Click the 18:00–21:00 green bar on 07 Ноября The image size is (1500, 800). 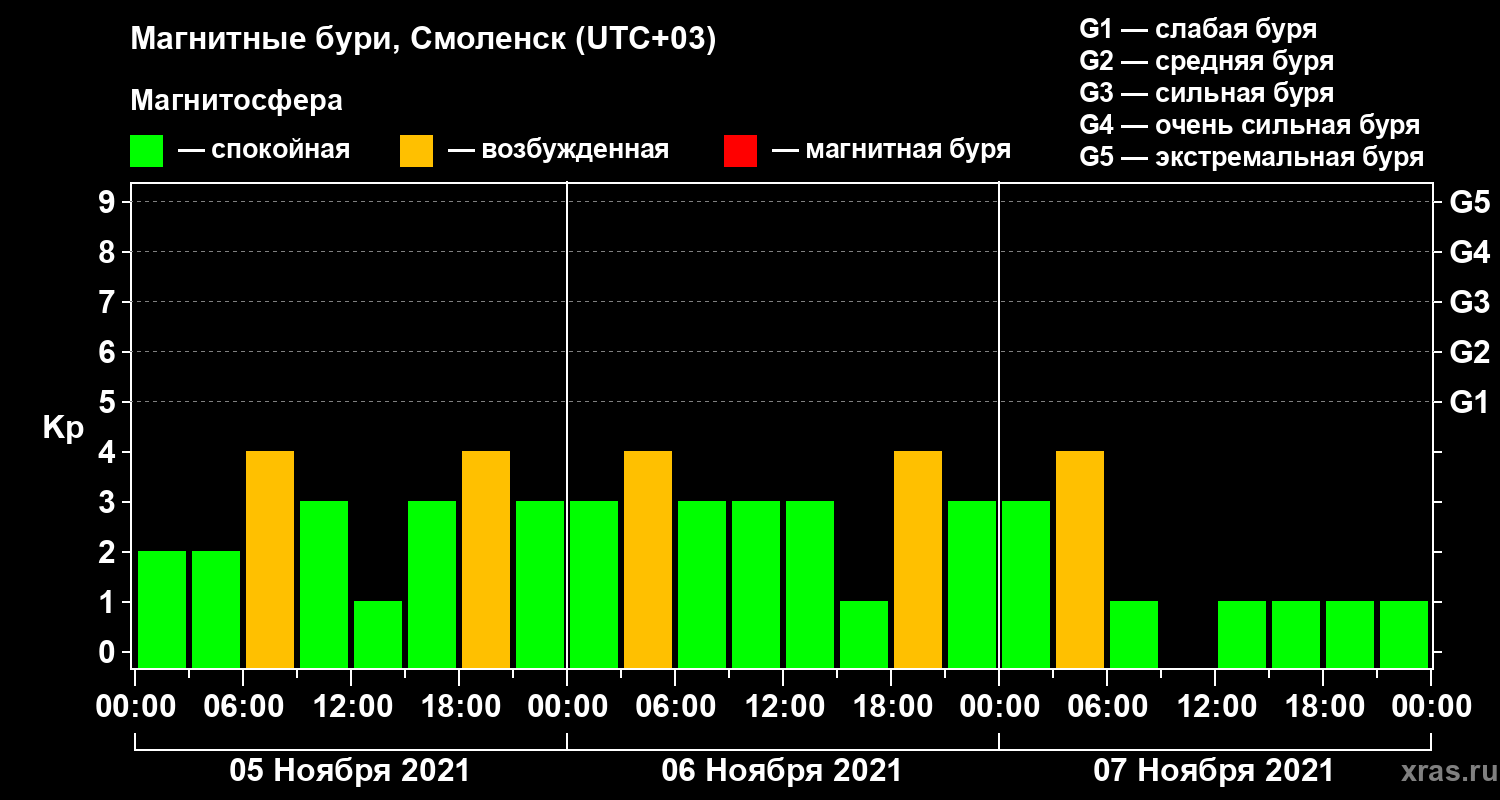tap(1350, 634)
